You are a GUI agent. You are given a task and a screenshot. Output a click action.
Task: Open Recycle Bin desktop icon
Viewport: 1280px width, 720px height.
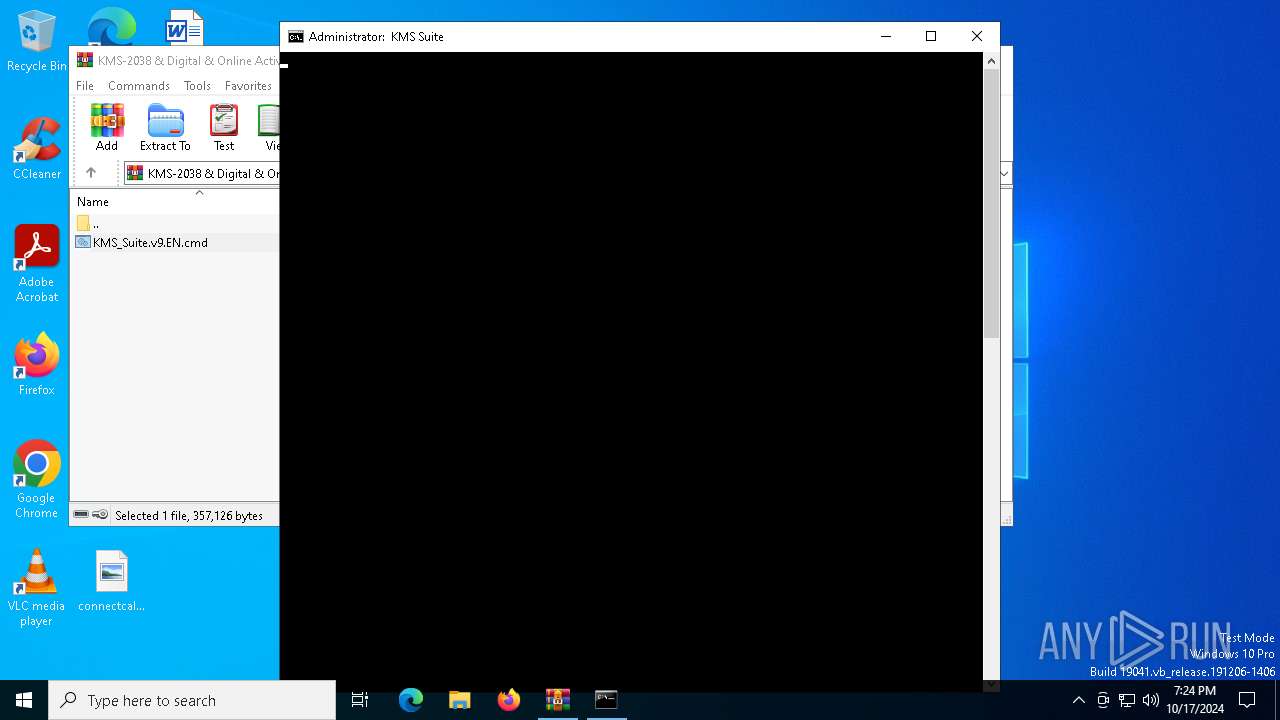pos(37,42)
